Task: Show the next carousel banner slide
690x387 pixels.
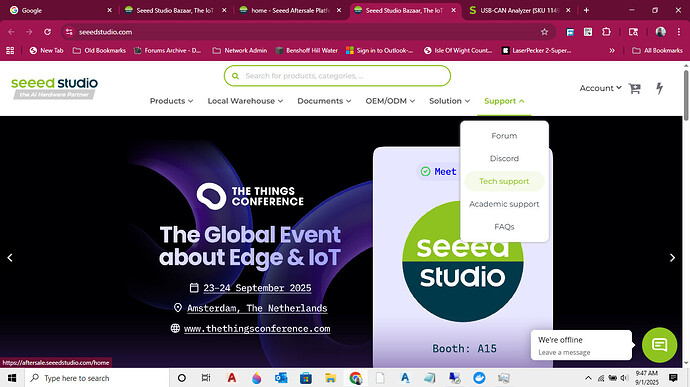Action: (672, 258)
